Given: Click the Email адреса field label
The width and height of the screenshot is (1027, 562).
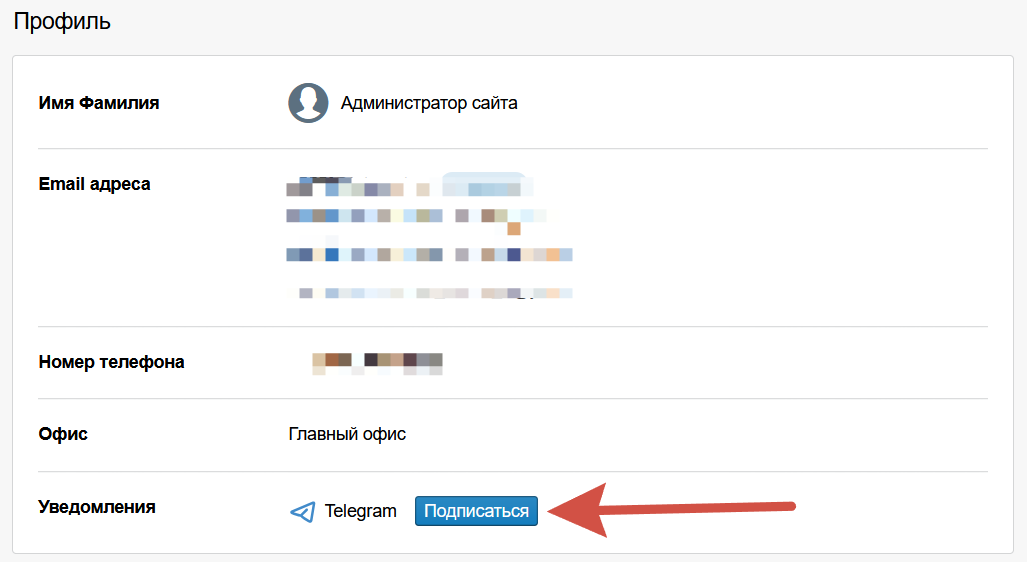Looking at the screenshot, I should pos(95,184).
